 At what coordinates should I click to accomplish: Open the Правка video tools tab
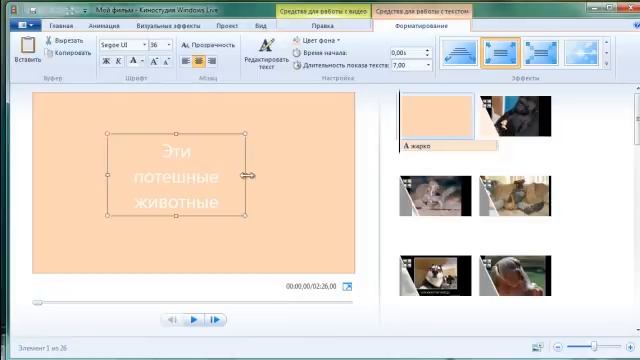(323, 26)
